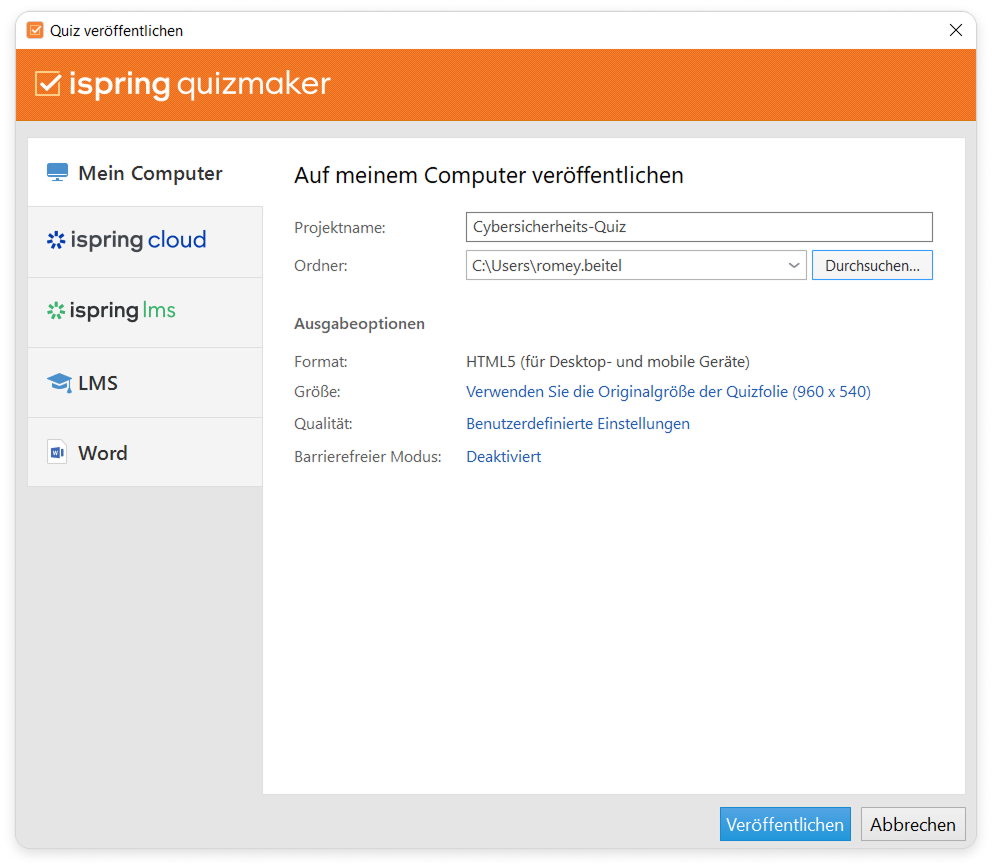992x868 pixels.
Task: Click the Deaktiviert accessibility mode link
Action: tap(504, 457)
